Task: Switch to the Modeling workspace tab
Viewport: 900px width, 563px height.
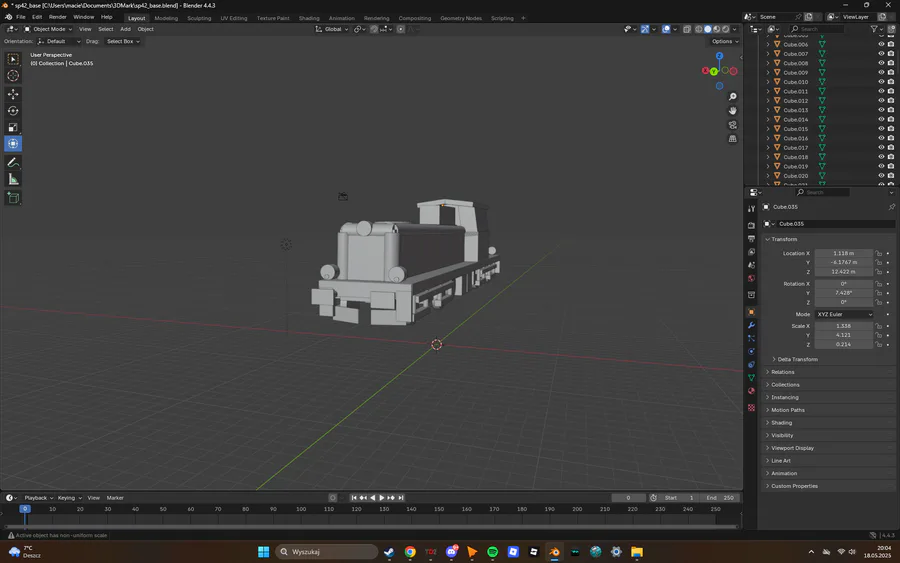Action: (x=166, y=18)
